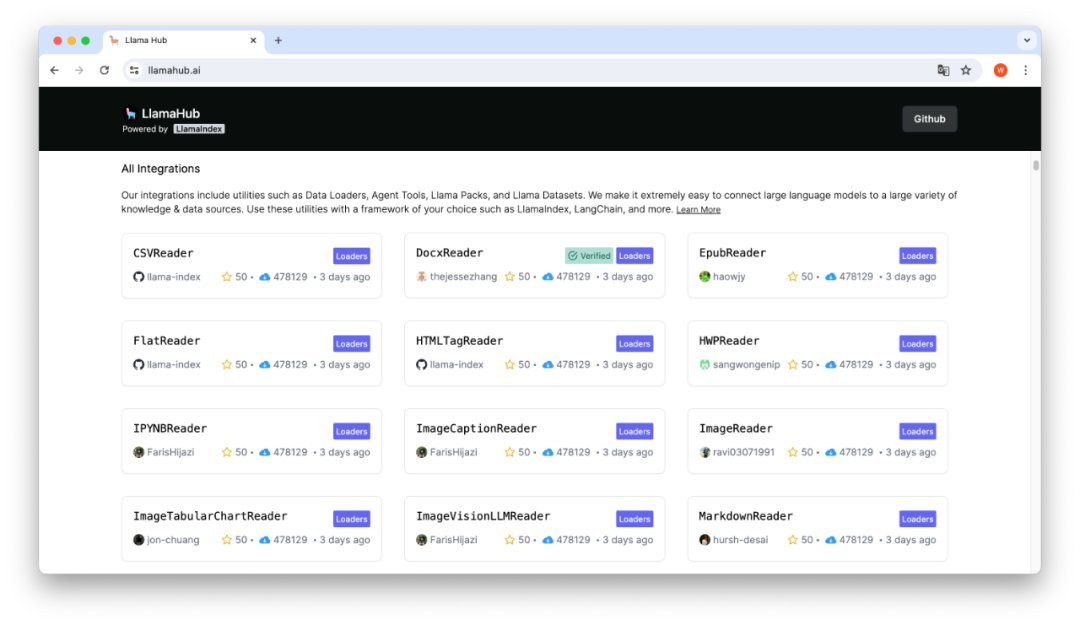This screenshot has height=625, width=1080.
Task: Follow the Learn More link
Action: [x=698, y=209]
